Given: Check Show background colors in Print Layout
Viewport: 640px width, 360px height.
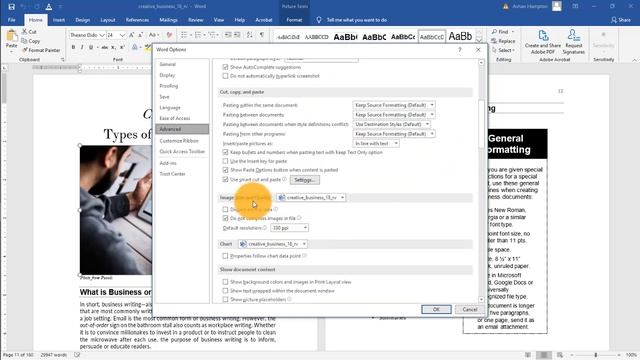Looking at the screenshot, I should (225, 282).
